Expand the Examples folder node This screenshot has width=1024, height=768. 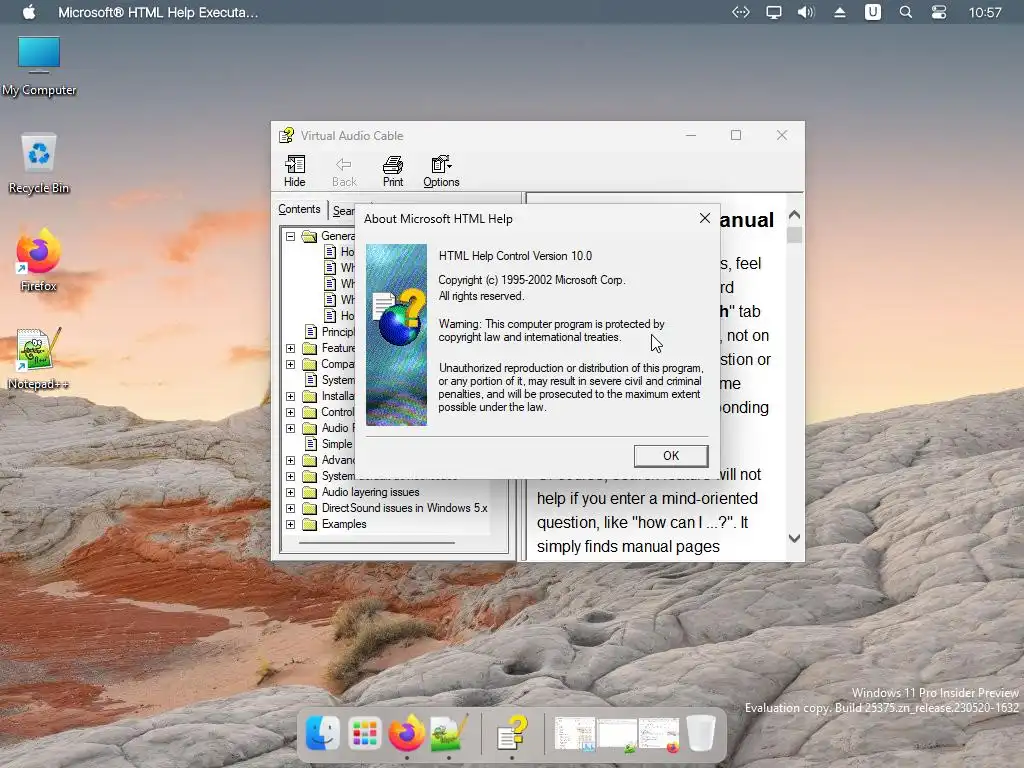click(x=291, y=524)
